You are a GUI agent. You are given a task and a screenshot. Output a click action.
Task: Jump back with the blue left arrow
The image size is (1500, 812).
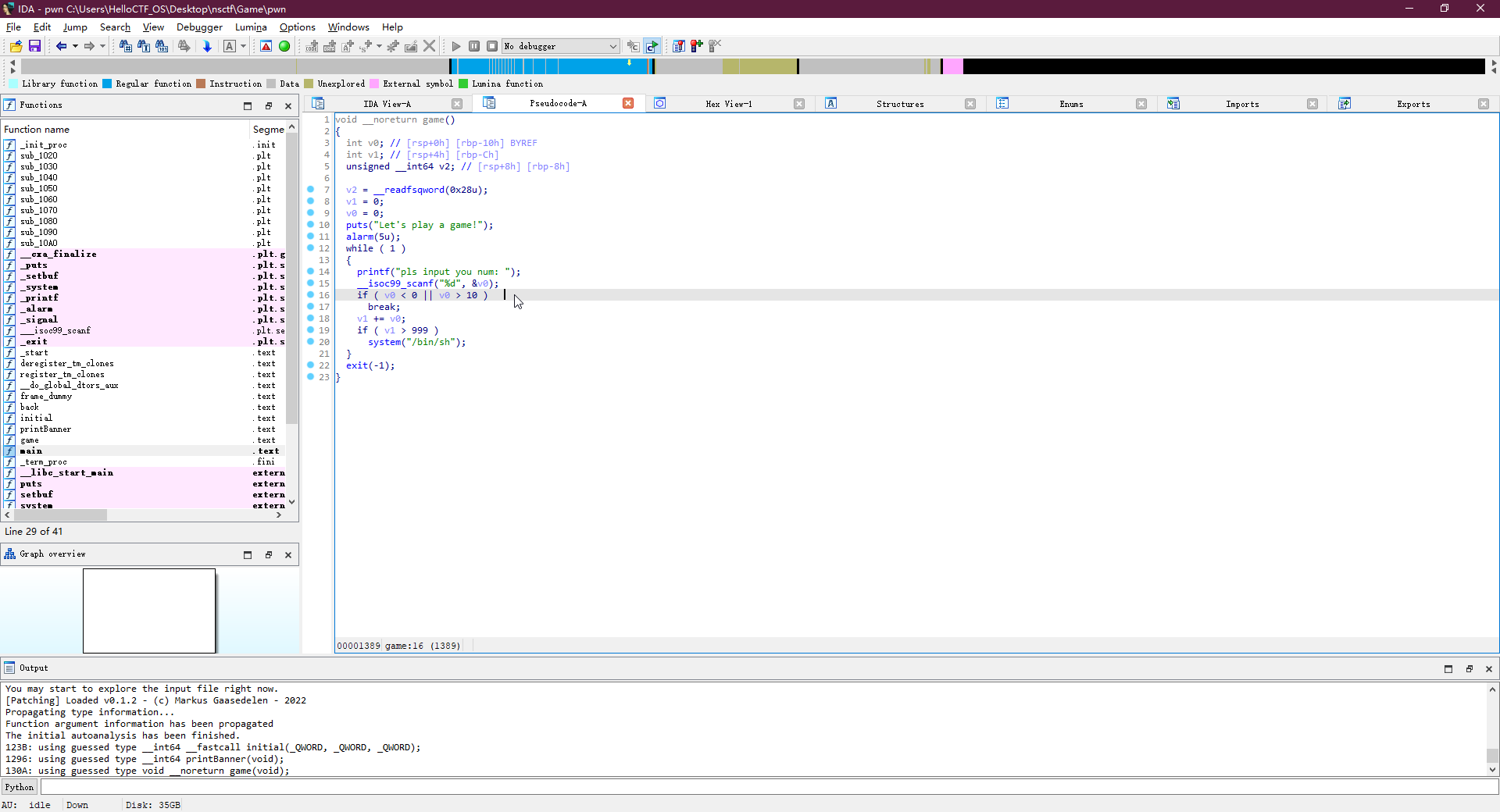(61, 47)
